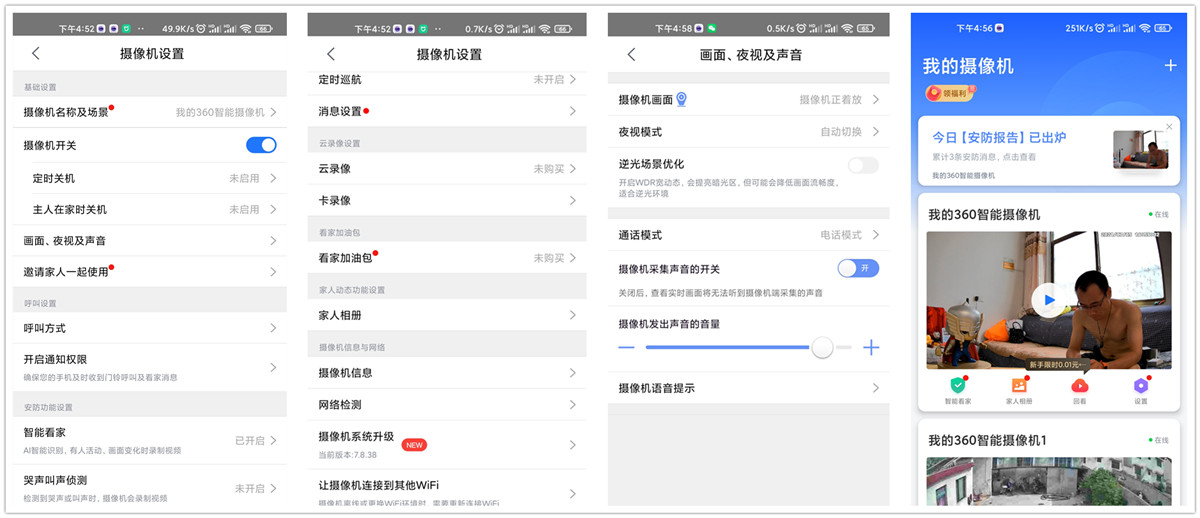
Task: Tap back arrow on 画面、夜视及声音 screen
Action: pos(631,54)
